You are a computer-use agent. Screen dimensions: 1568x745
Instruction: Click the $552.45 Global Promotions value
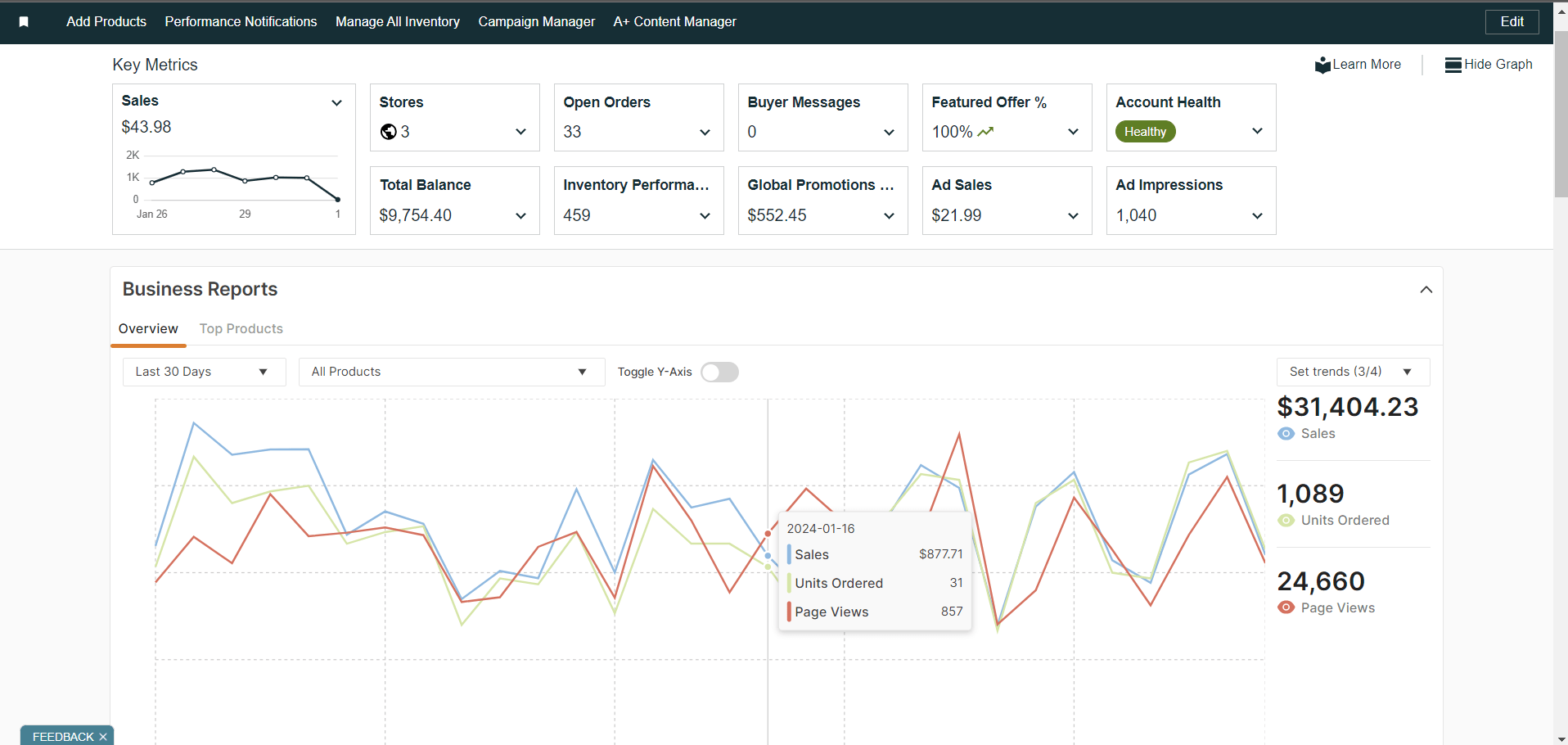(x=777, y=215)
